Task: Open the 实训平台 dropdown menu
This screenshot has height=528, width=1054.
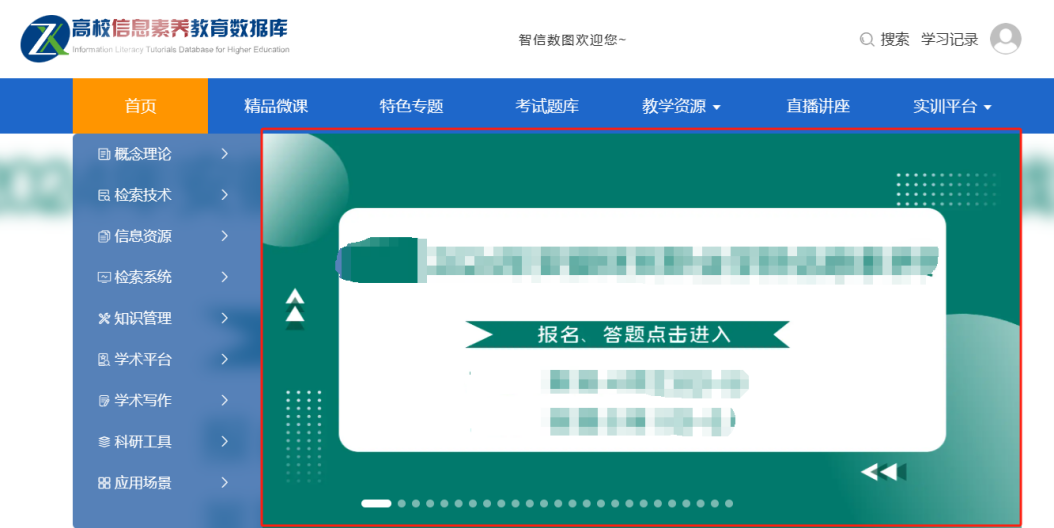Action: tap(952, 106)
